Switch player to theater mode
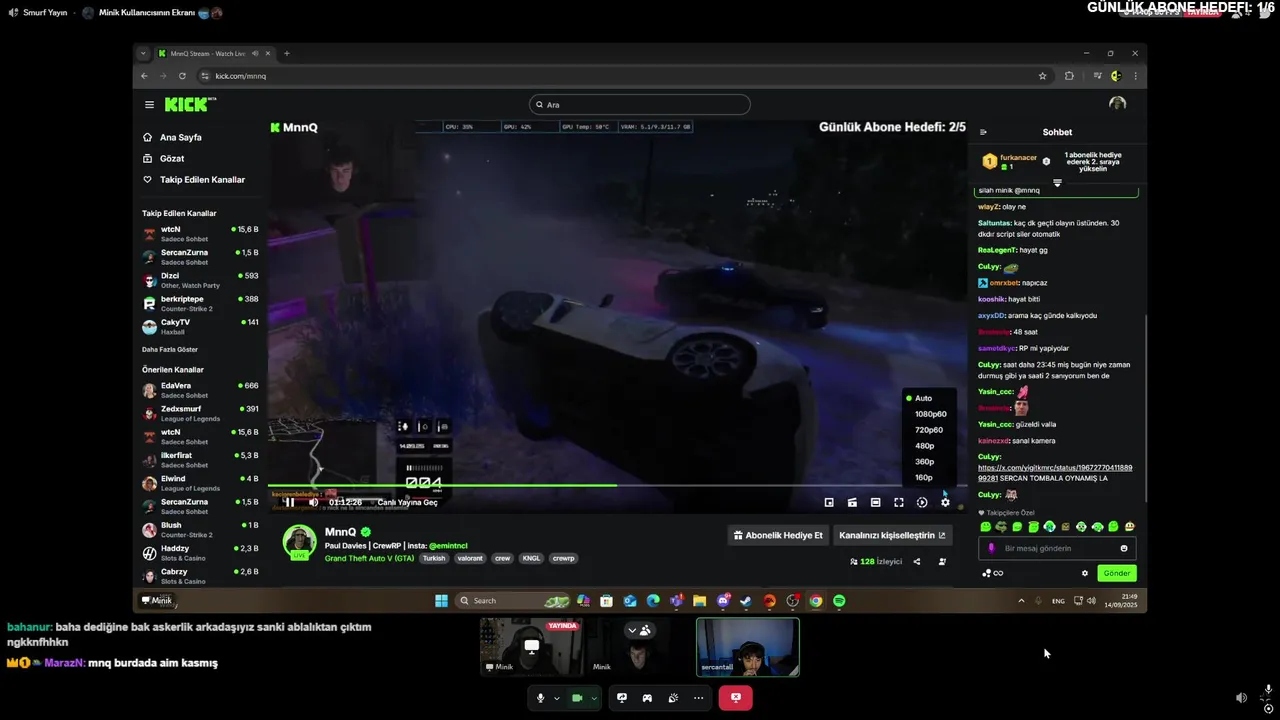Screen dimensions: 1280x720 (875, 502)
